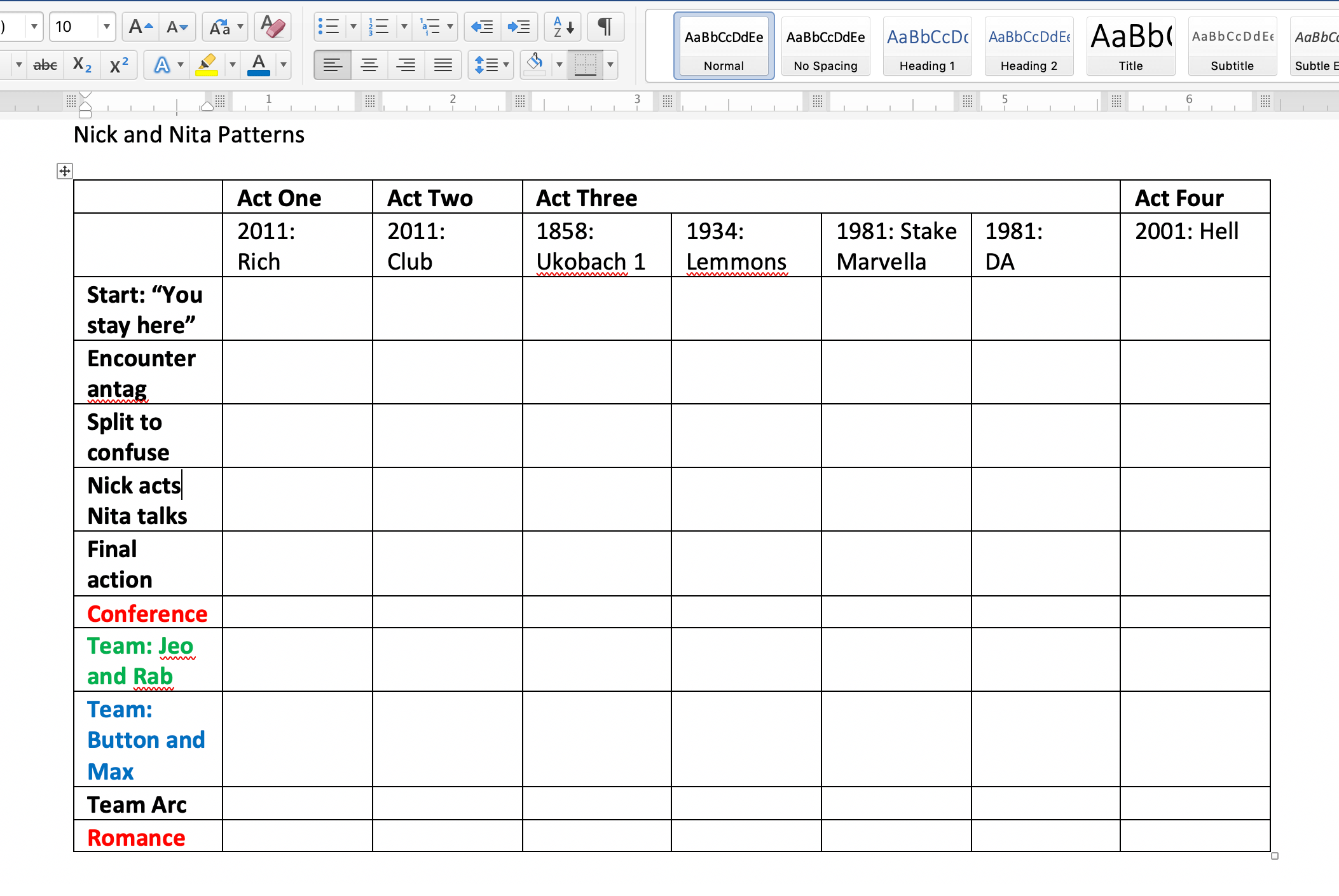Open the font size dropdown
The width and height of the screenshot is (1339, 896).
[x=107, y=27]
